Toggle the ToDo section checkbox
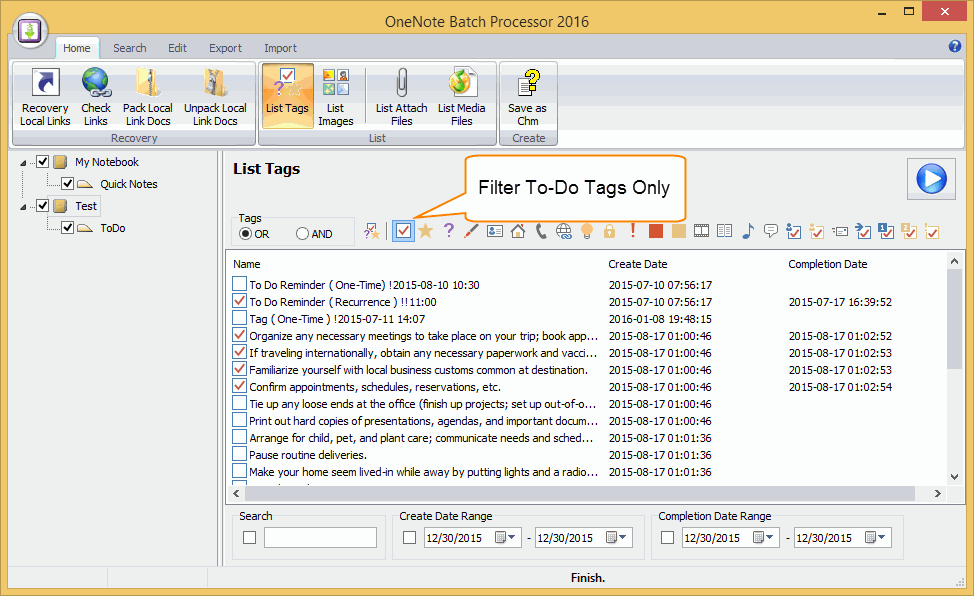 (x=67, y=227)
